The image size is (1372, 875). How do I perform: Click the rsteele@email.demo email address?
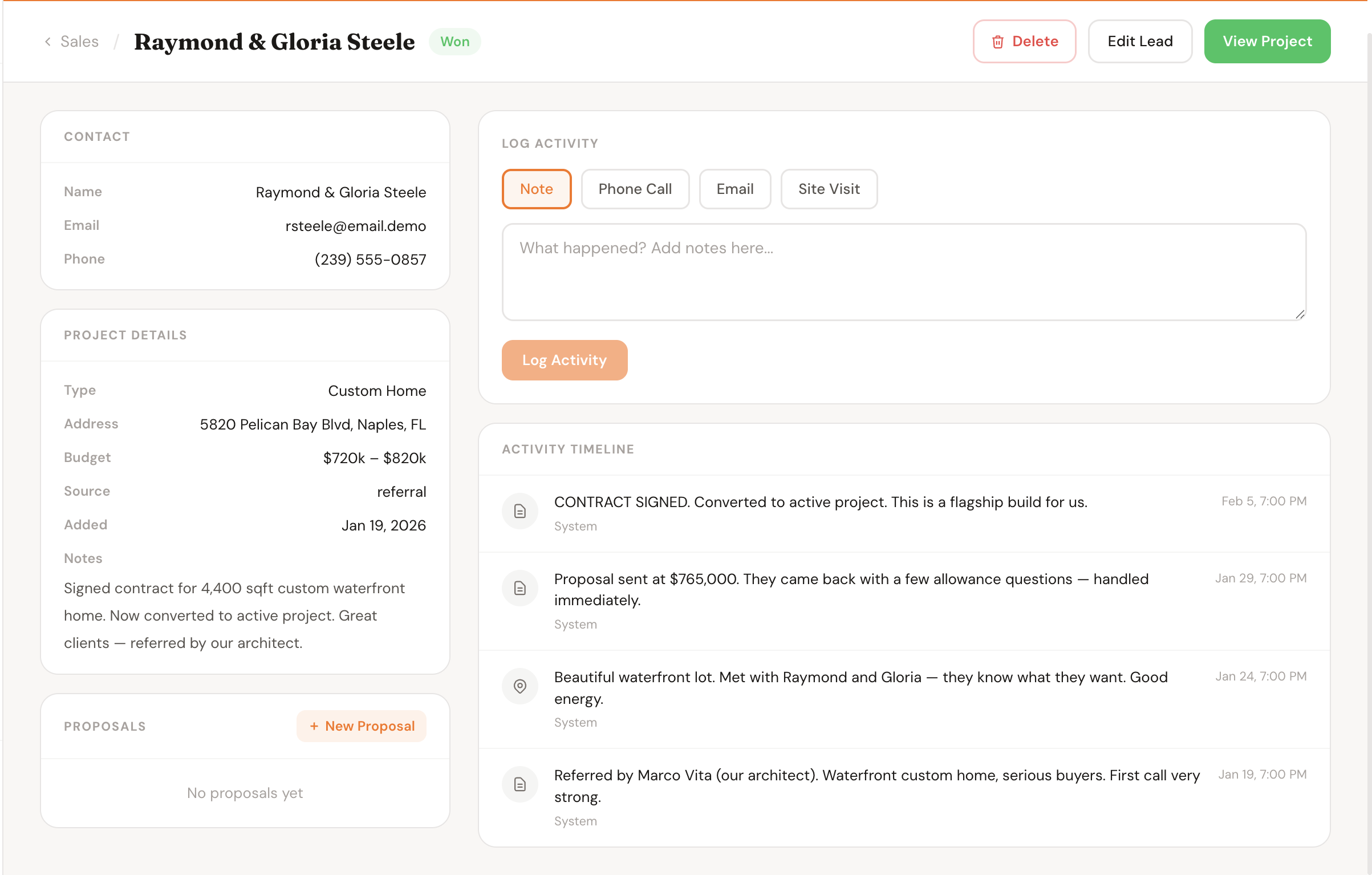(355, 226)
